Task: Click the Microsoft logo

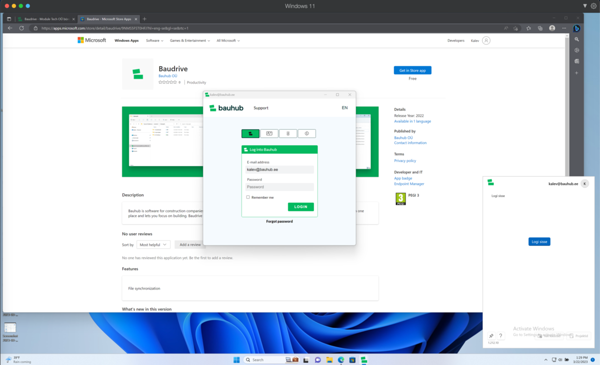Action: (x=92, y=40)
